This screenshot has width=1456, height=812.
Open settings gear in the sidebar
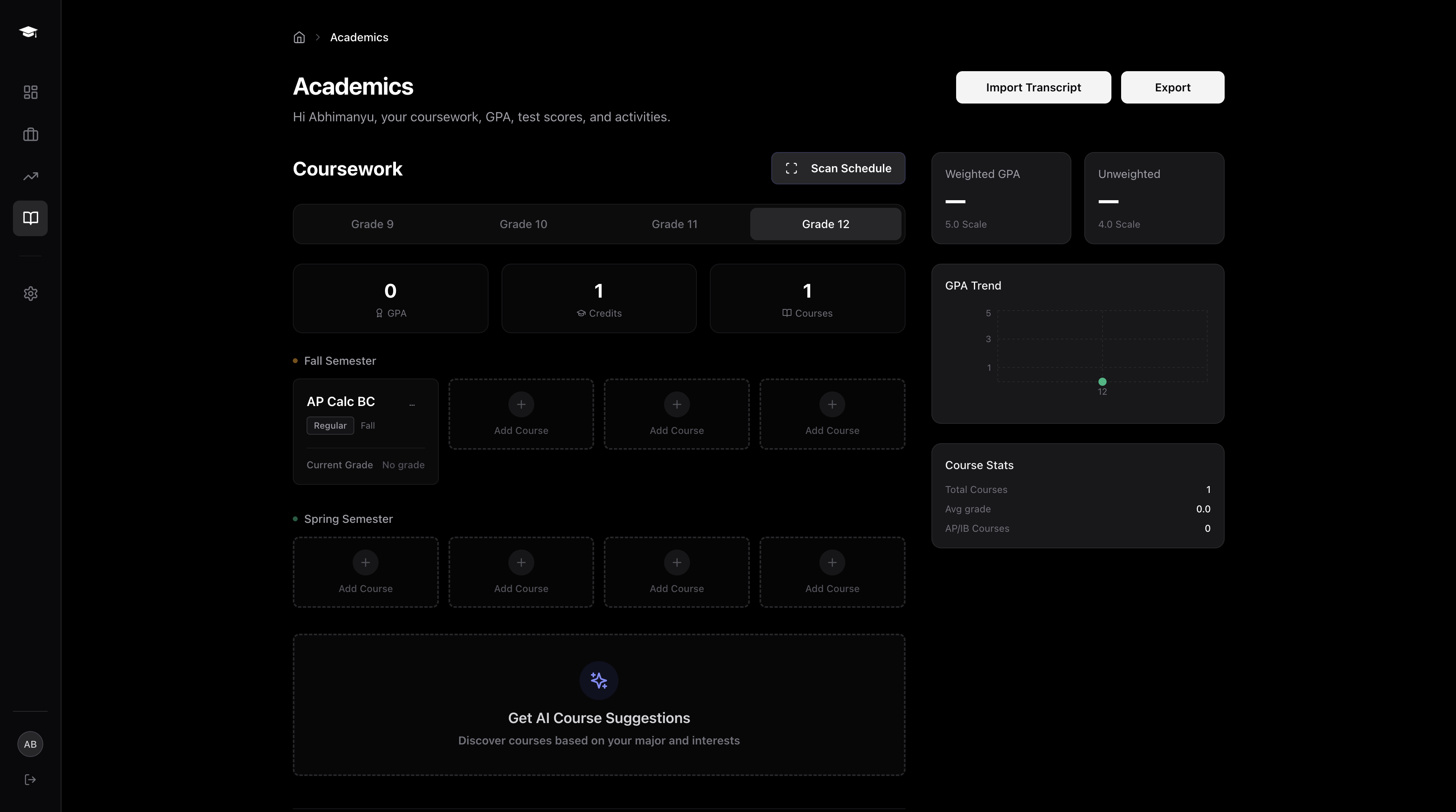click(30, 293)
